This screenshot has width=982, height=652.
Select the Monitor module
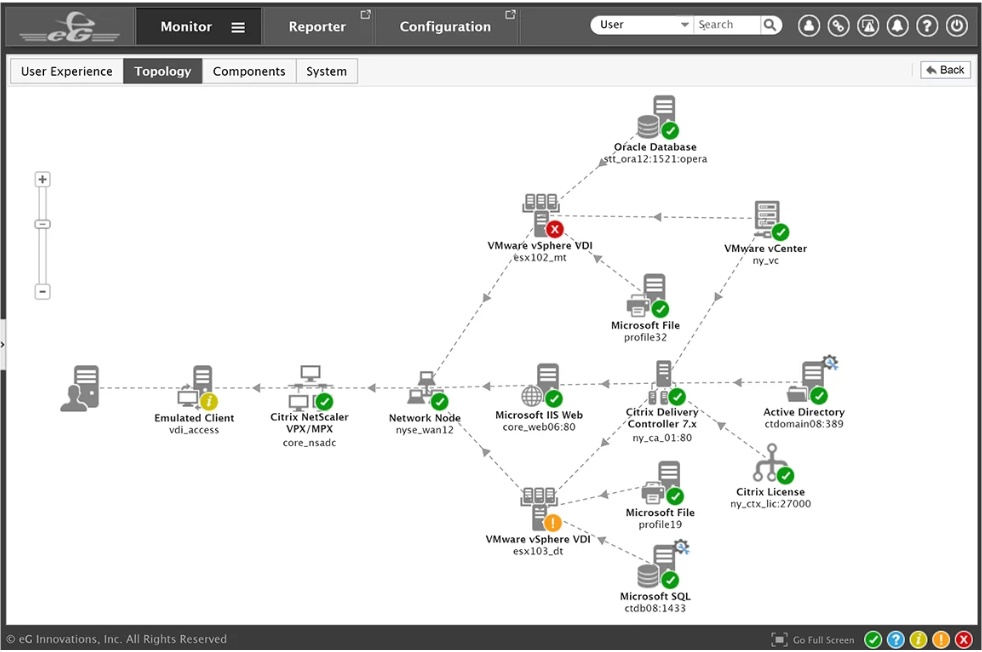[186, 27]
